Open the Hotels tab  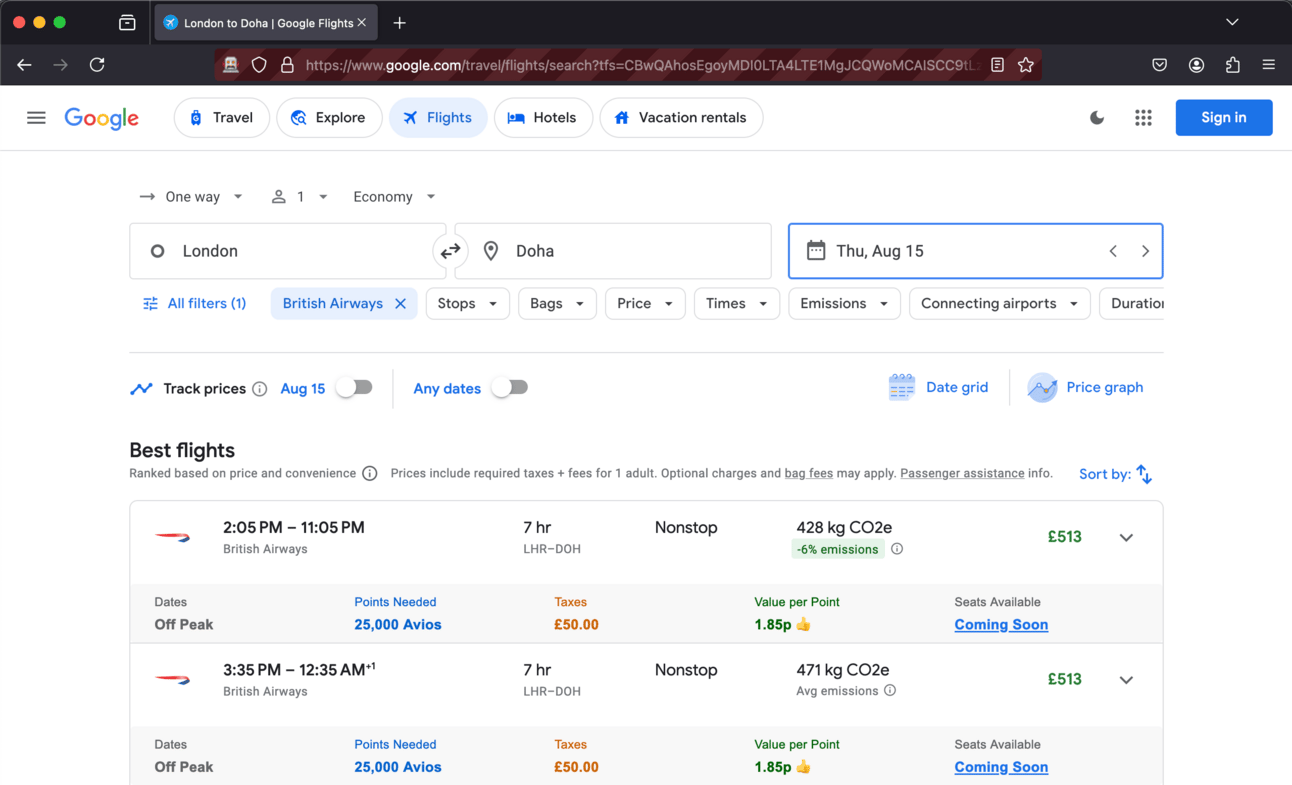(543, 118)
